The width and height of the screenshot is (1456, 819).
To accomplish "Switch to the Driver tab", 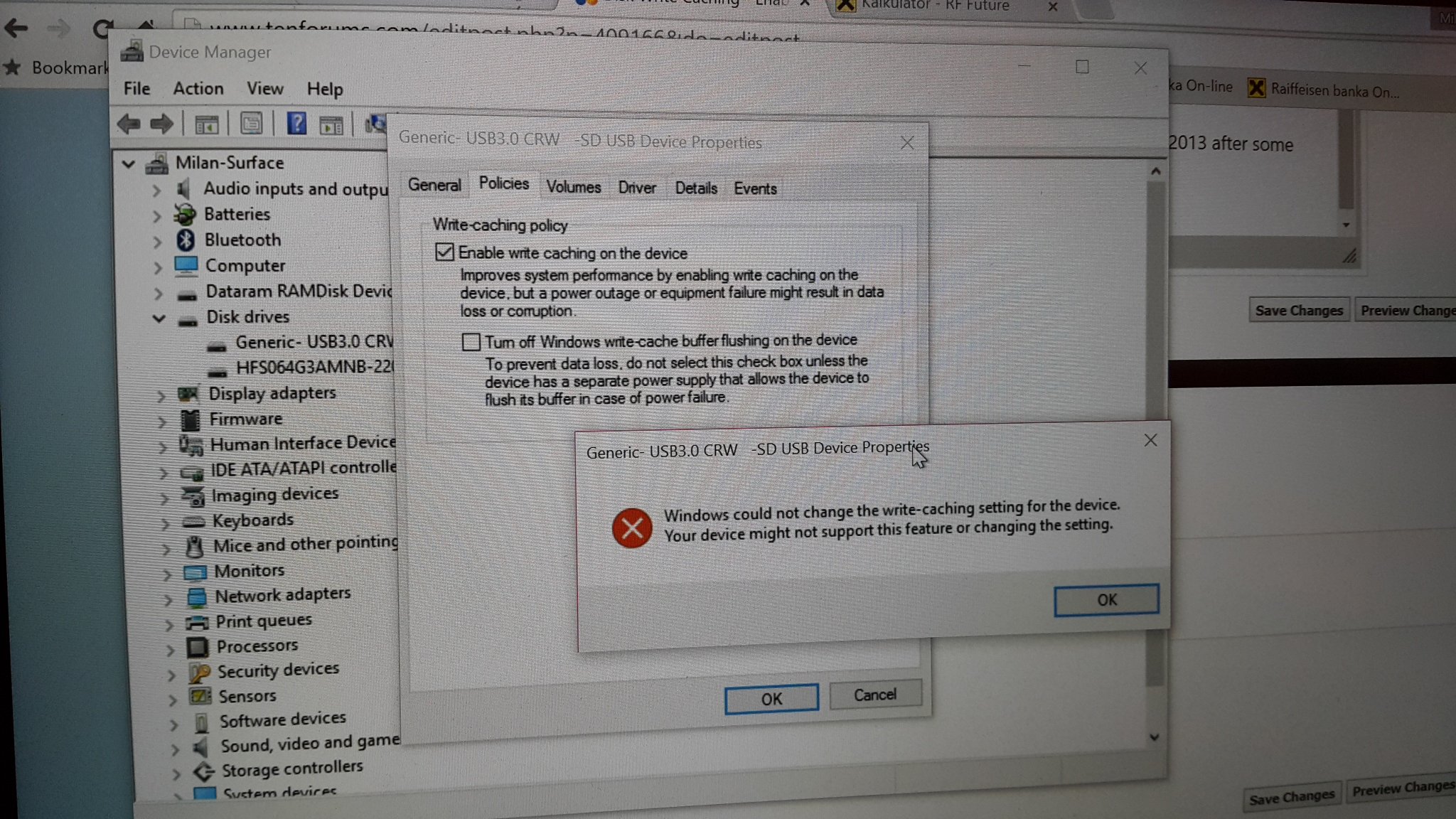I will coord(636,188).
